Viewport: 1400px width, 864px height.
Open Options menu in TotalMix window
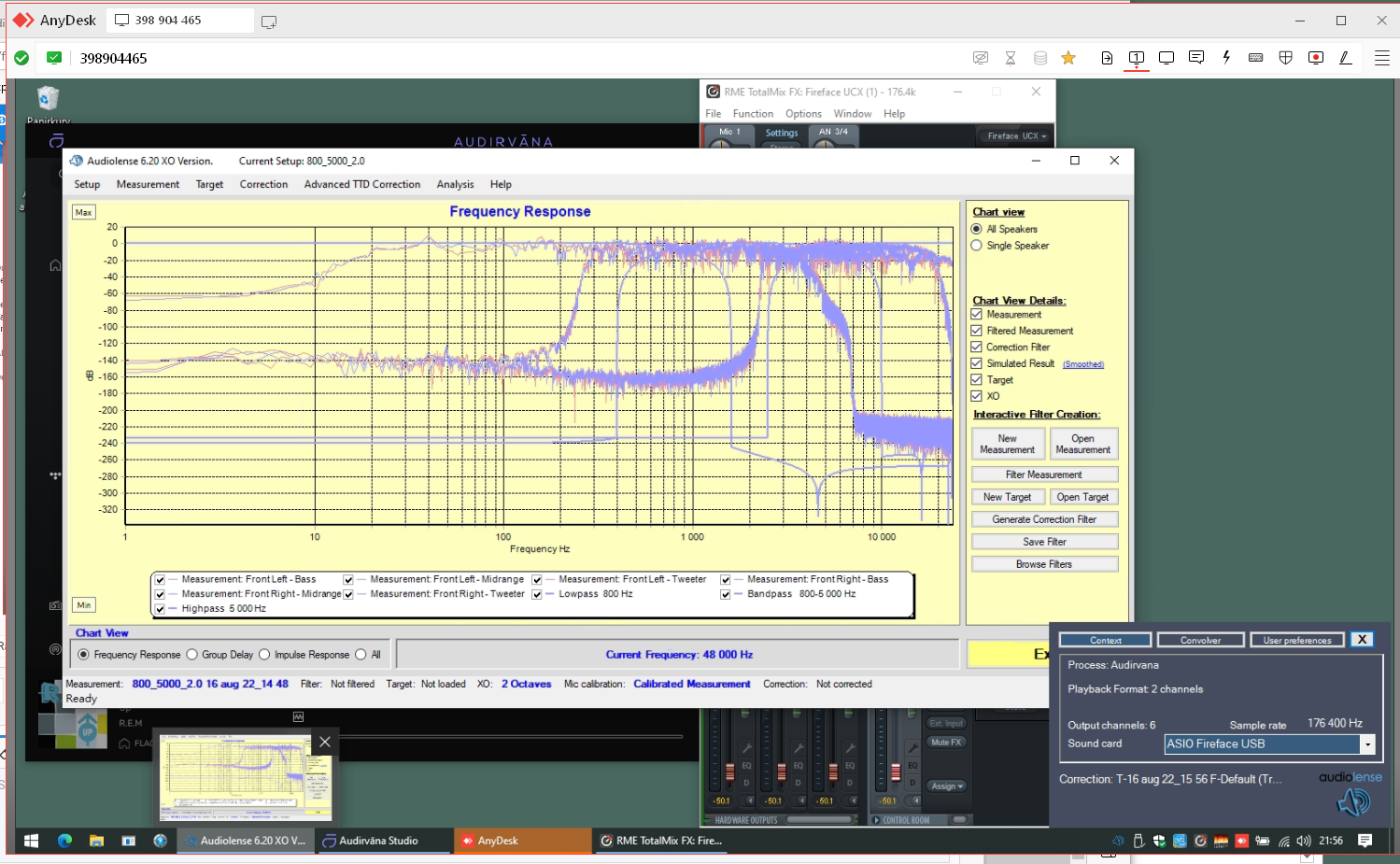coord(803,114)
